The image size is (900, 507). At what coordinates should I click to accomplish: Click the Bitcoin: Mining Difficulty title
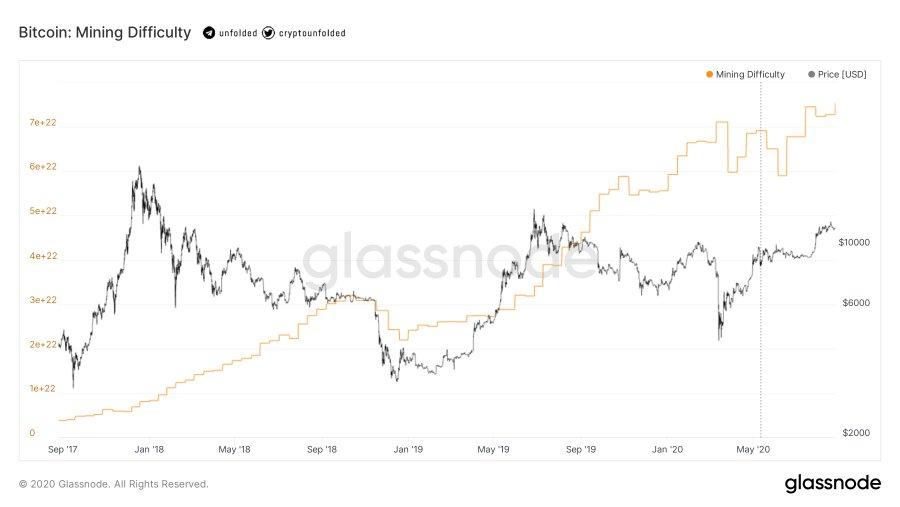[105, 33]
